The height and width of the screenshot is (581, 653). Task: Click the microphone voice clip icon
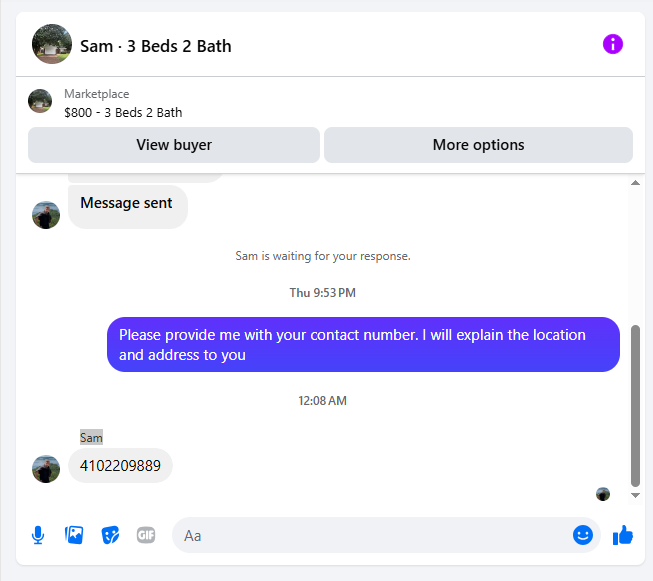click(38, 535)
